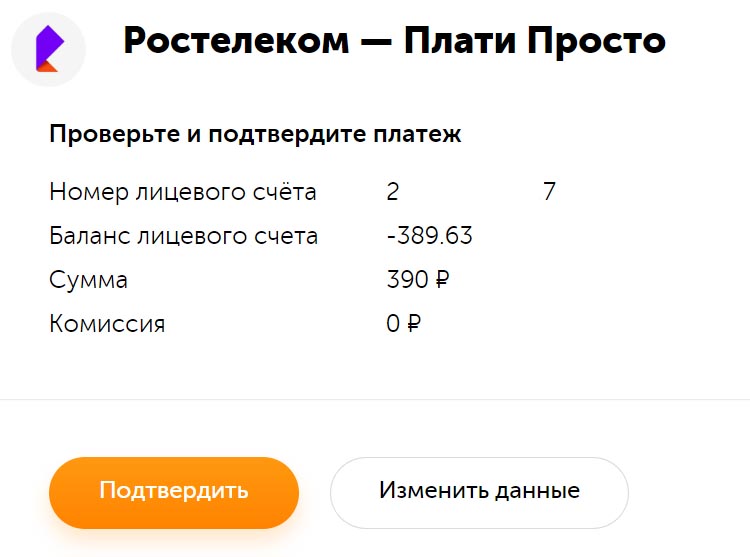This screenshot has height=557, width=750.
Task: Click the amount number 390
Action: (407, 280)
